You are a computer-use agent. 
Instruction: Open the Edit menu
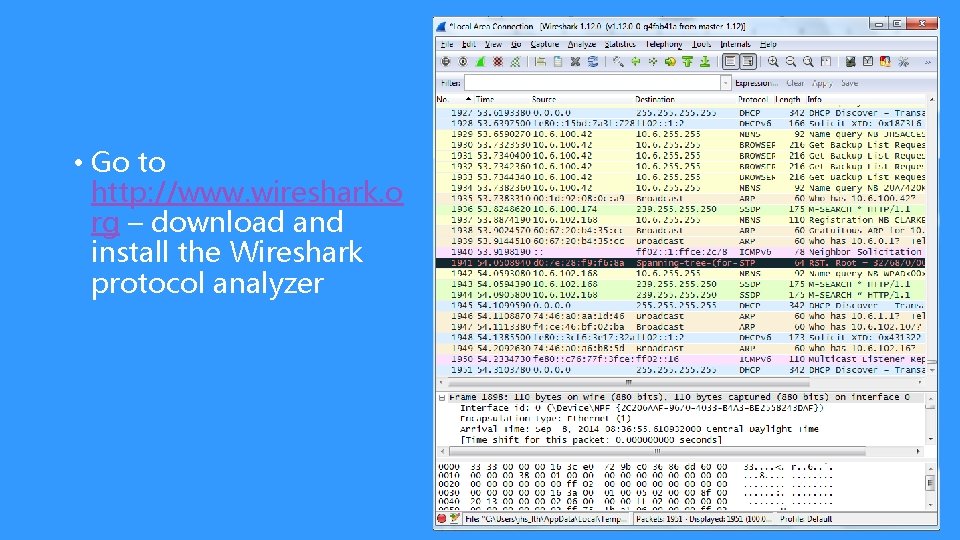pyautogui.click(x=468, y=44)
